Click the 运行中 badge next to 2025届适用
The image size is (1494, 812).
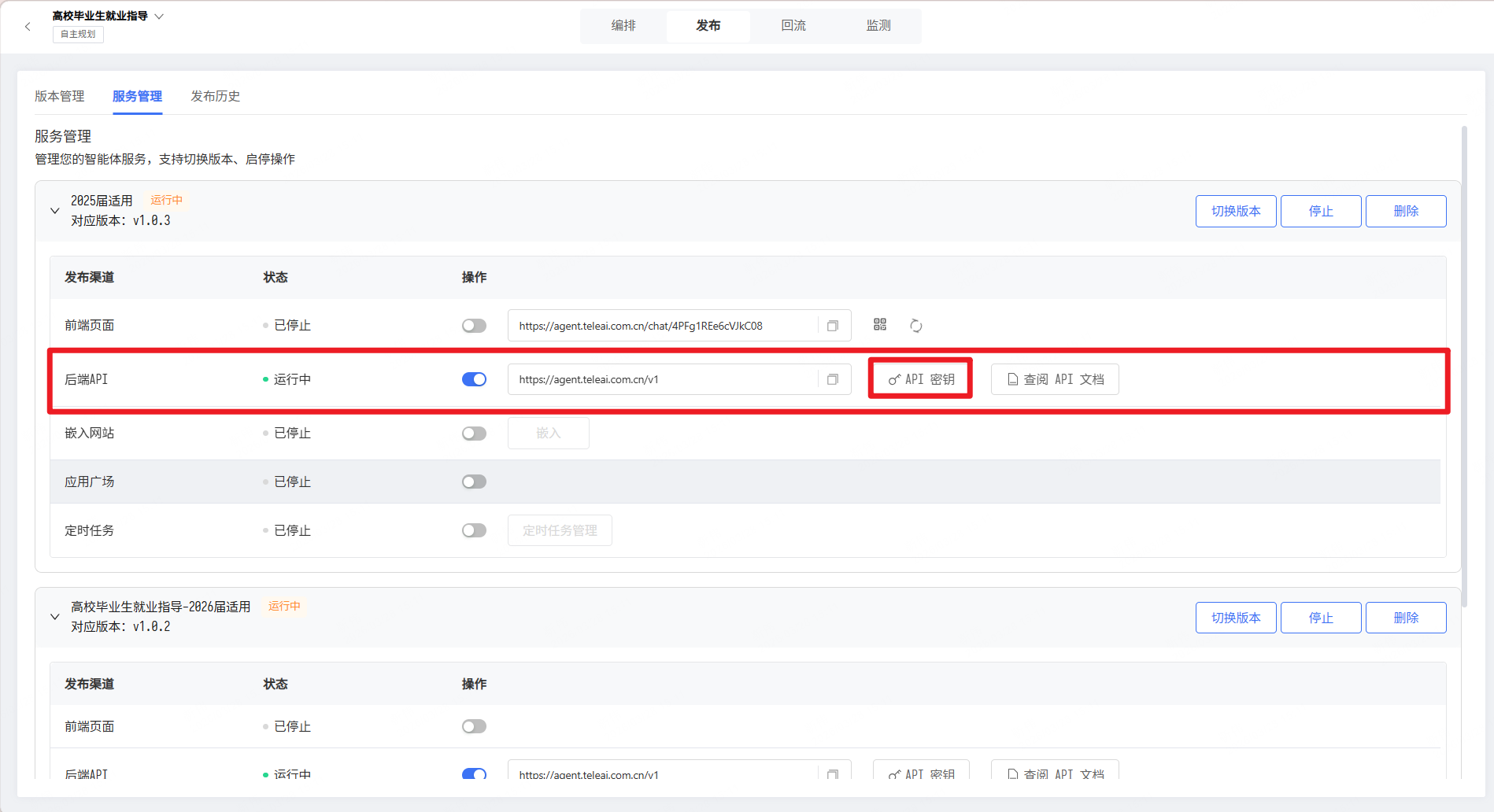tap(167, 200)
